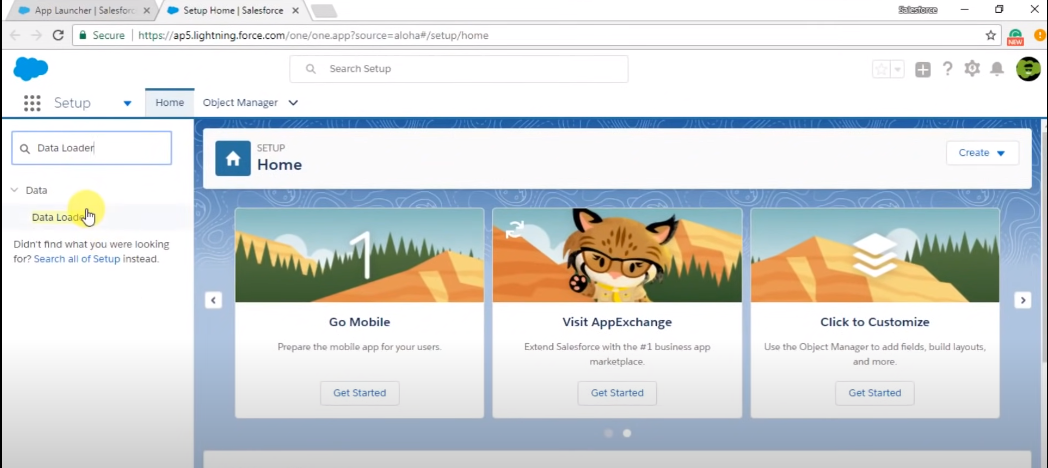The image size is (1048, 468).
Task: Open the Setup app name dropdown arrow
Action: 127,103
